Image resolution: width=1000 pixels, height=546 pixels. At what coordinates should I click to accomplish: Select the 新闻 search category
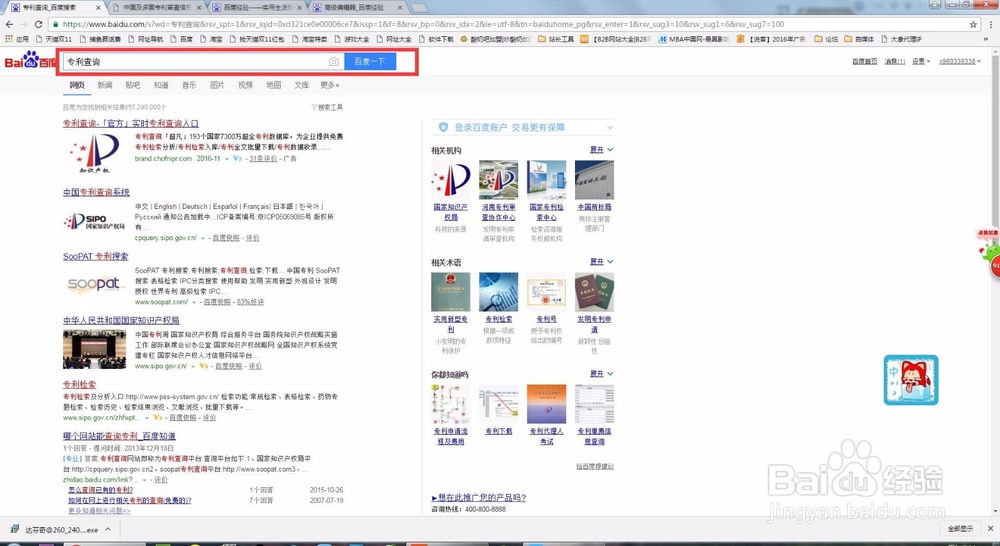click(105, 85)
